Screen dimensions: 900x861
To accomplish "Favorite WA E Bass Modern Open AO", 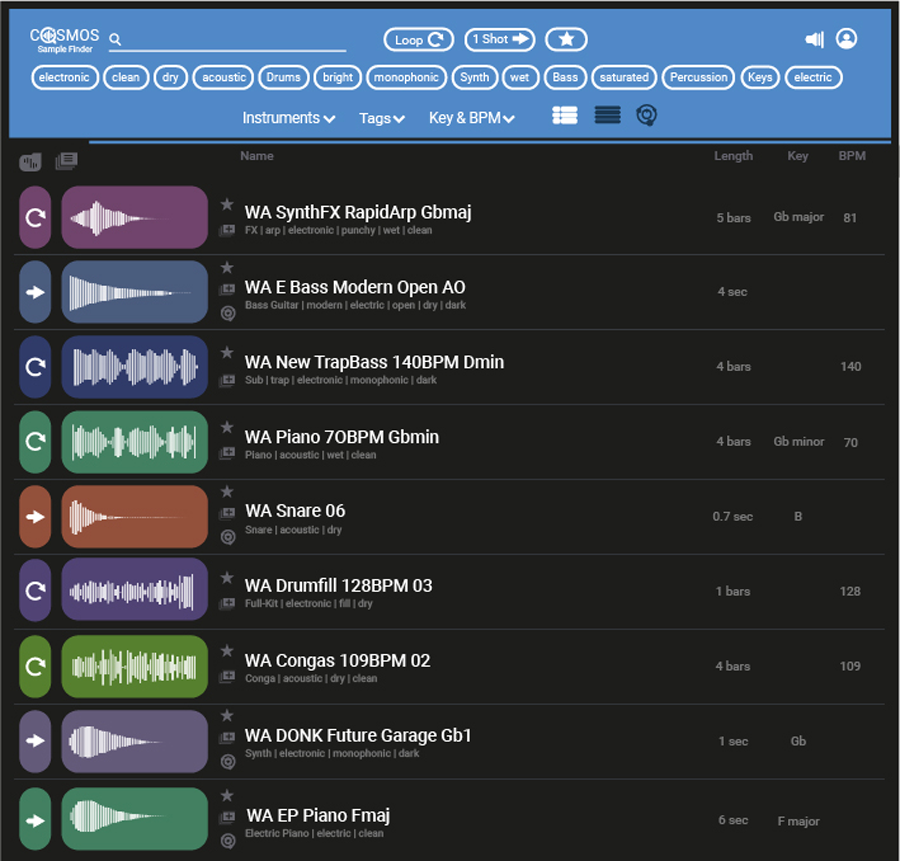I will point(227,267).
